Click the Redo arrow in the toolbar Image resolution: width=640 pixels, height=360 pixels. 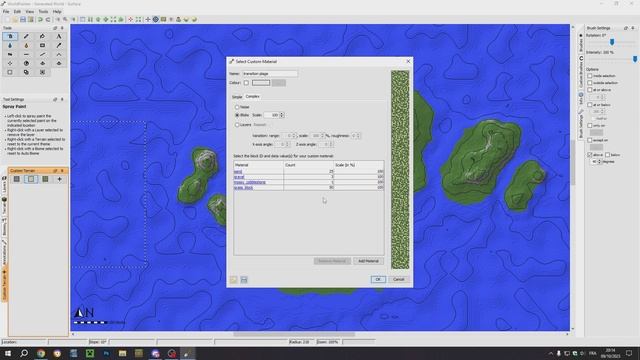click(48, 19)
